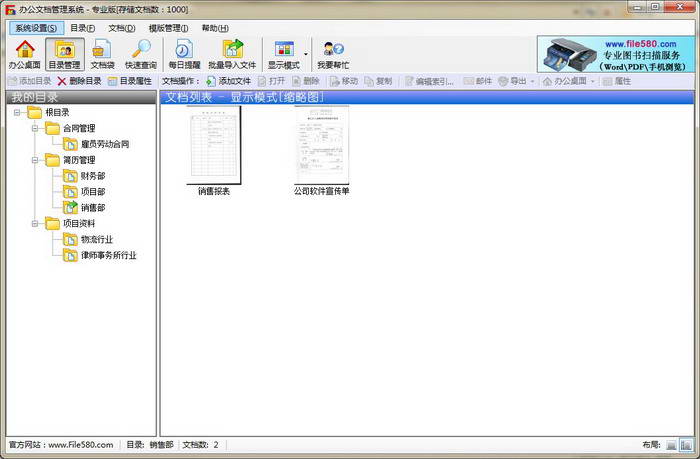
Task: Collapse the 项目资料 folder expander
Action: pos(35,224)
